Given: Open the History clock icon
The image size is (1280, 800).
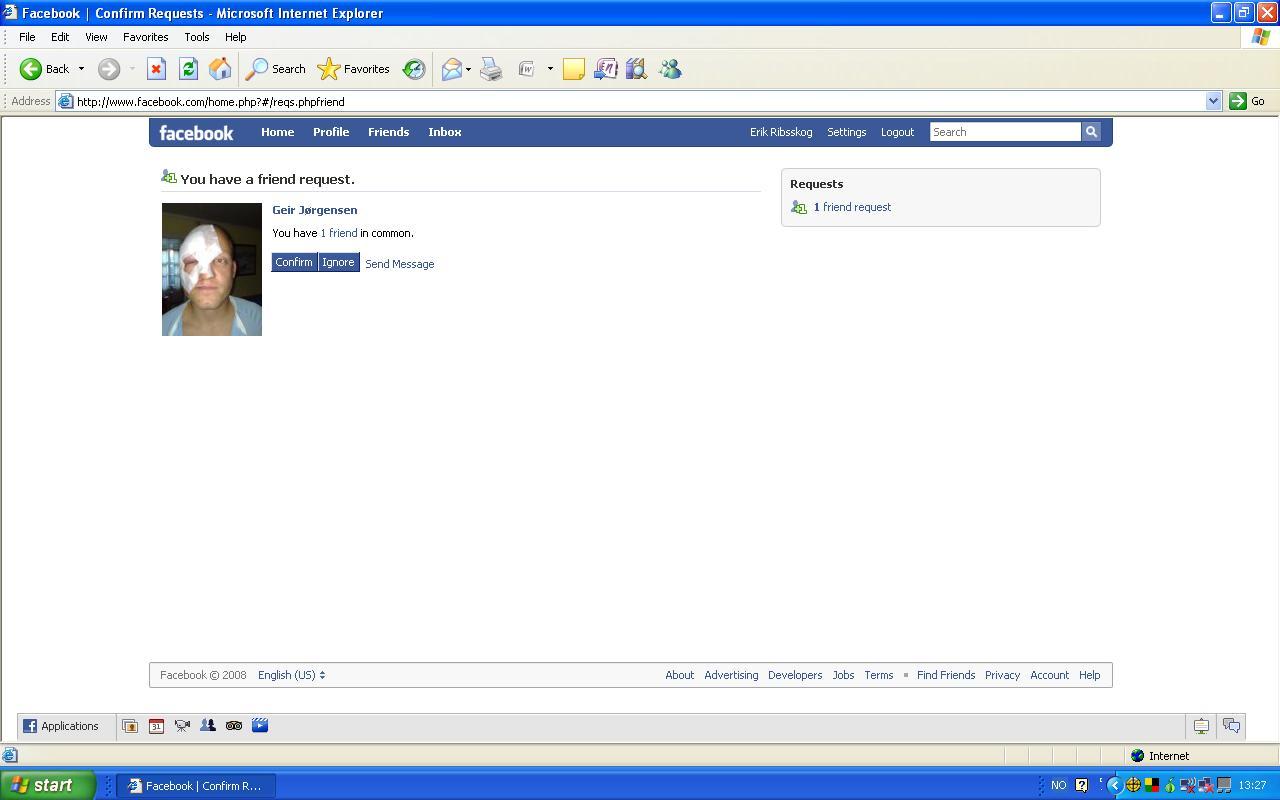Looking at the screenshot, I should pyautogui.click(x=414, y=69).
